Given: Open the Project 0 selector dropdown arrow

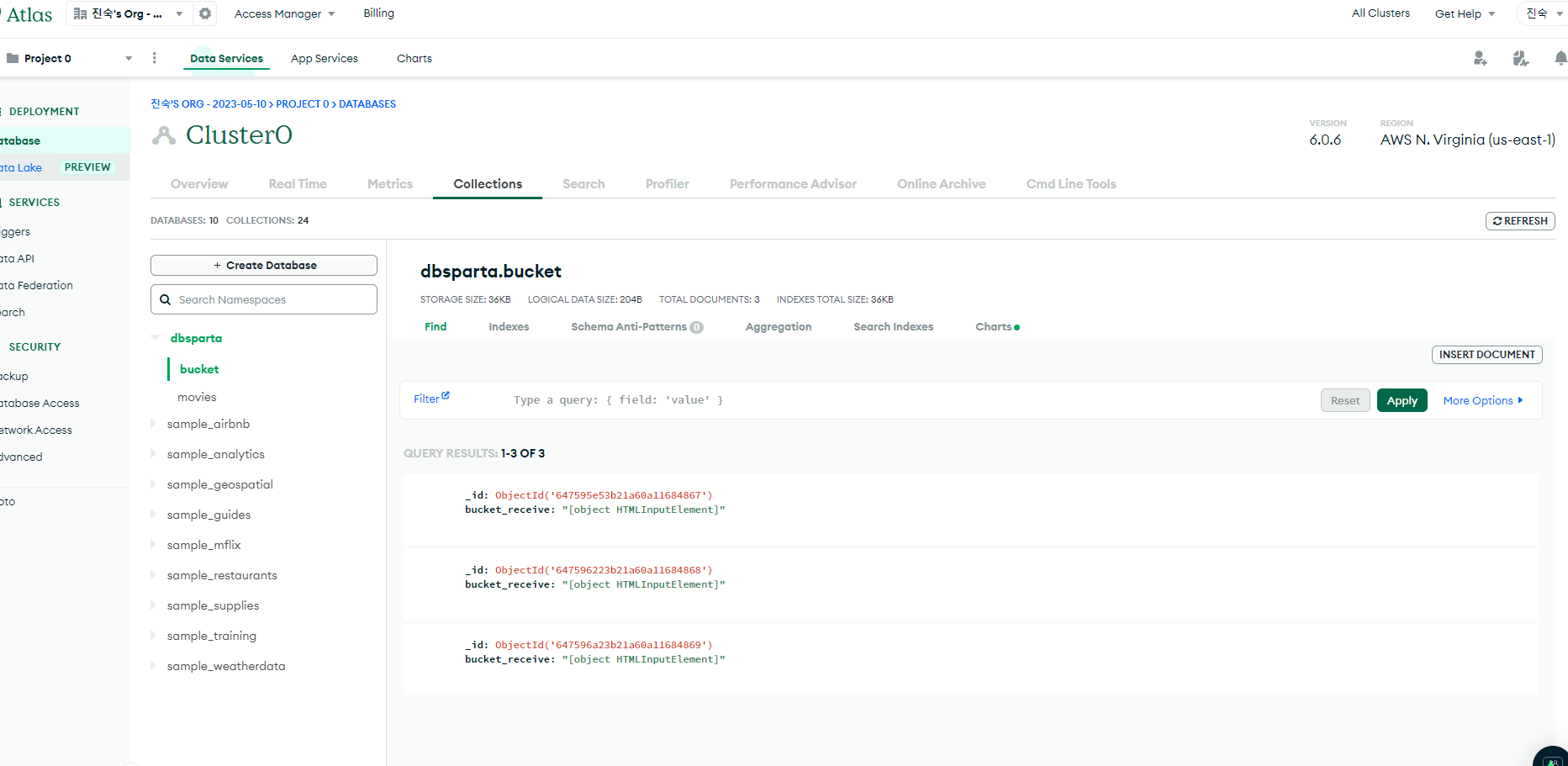Looking at the screenshot, I should click(129, 58).
